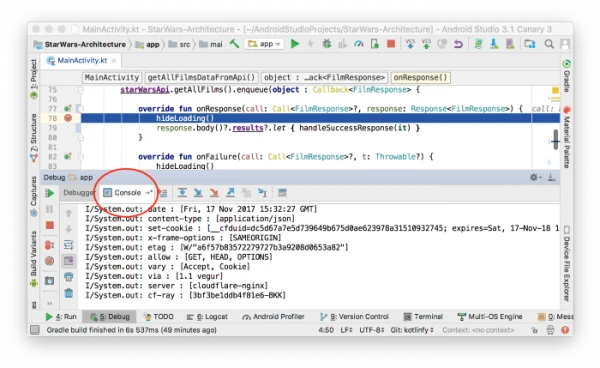Click the purple Revert arrow icon
The height and width of the screenshot is (368, 600).
coord(458,44)
